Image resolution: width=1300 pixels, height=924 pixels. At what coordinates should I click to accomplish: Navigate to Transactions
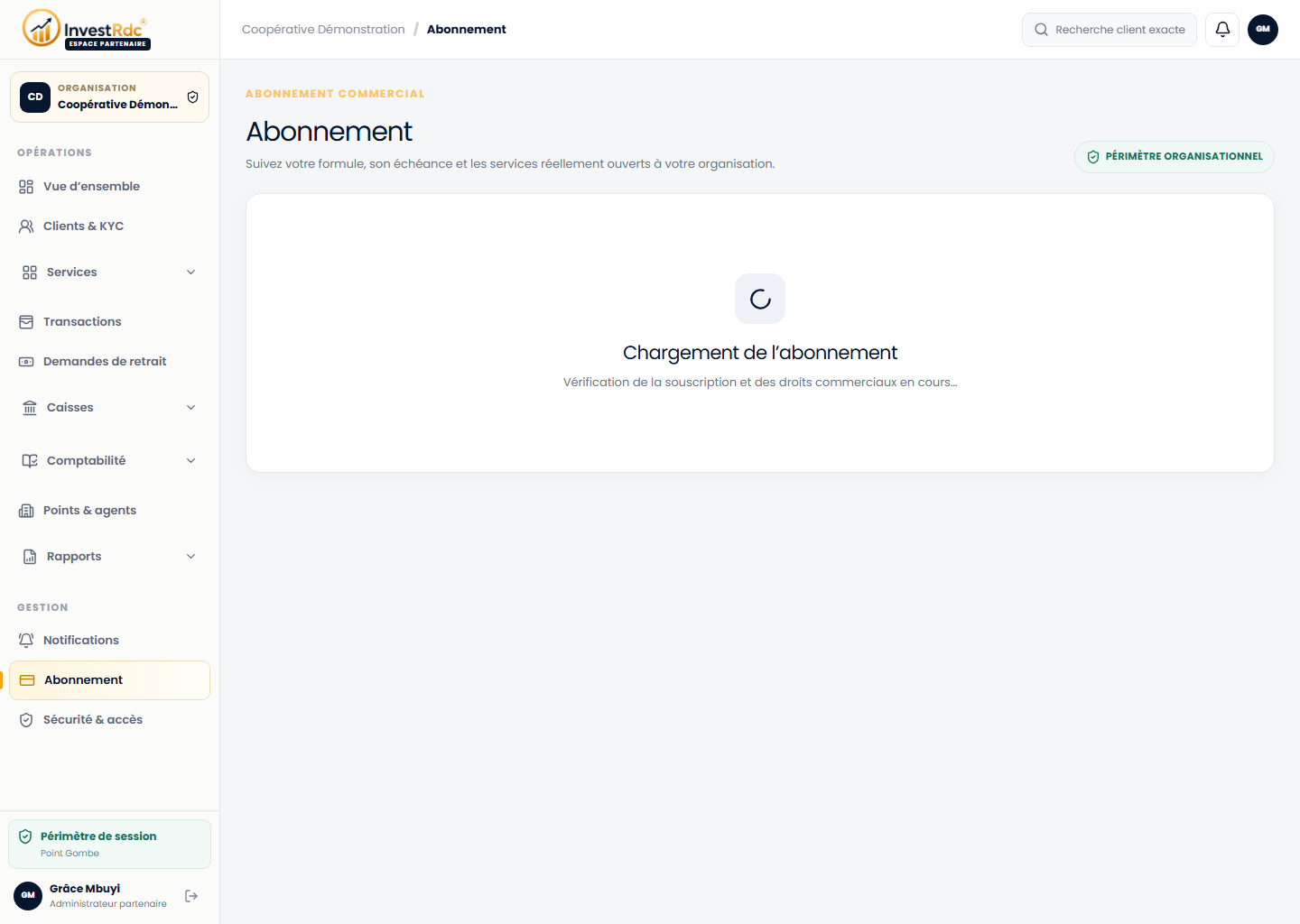[109, 322]
